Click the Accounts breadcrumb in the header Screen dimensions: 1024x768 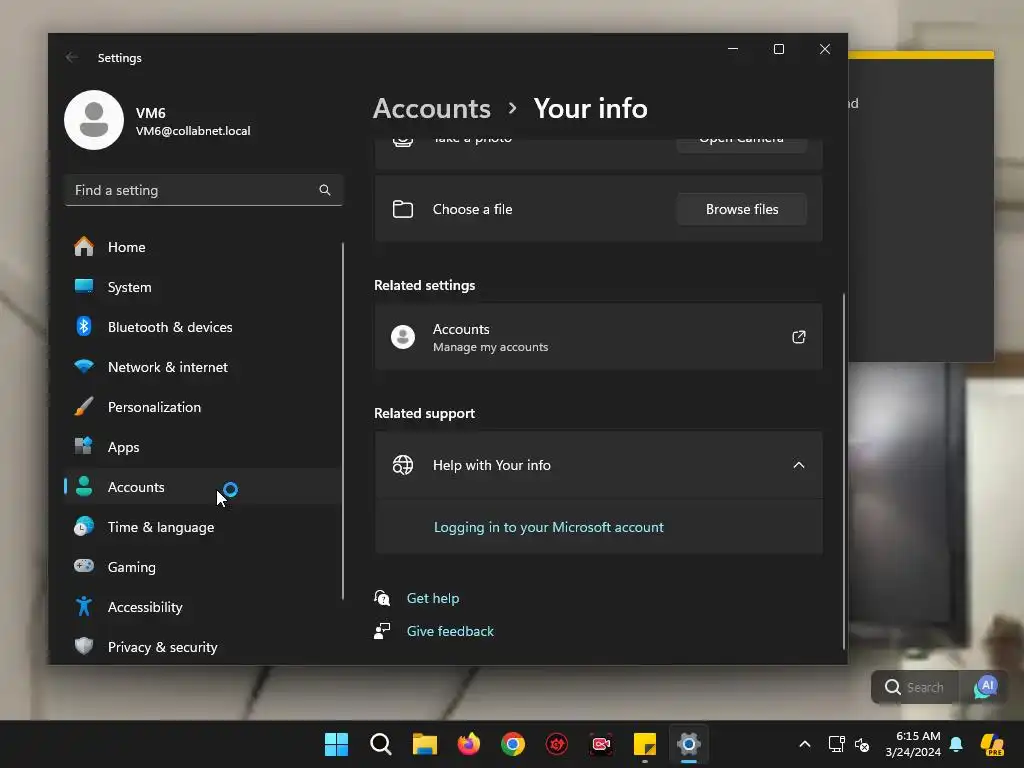pos(432,108)
